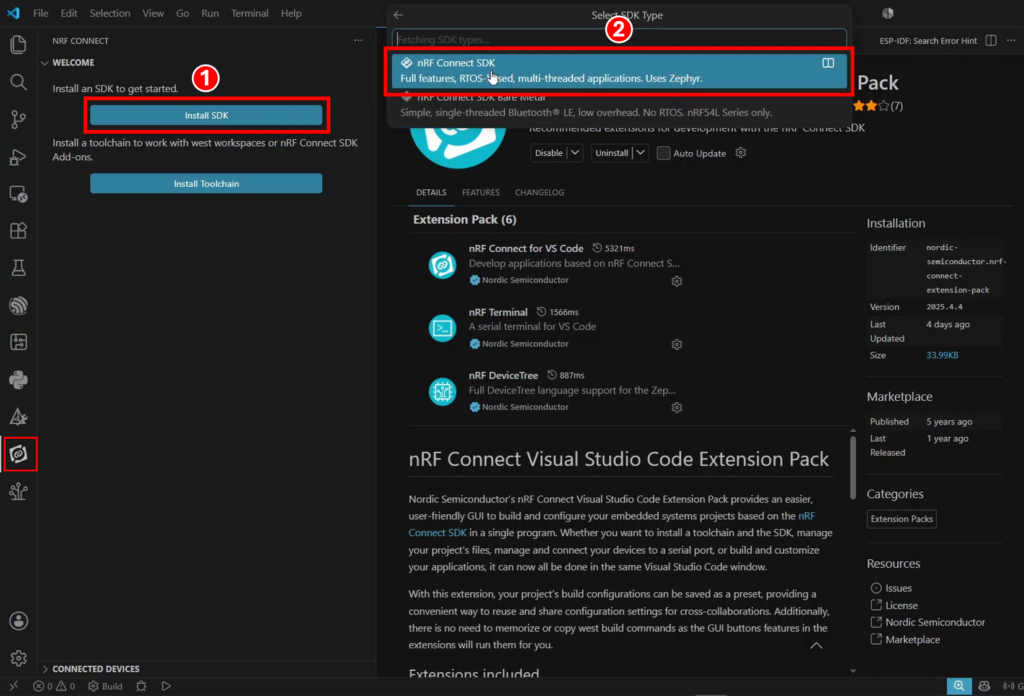Click the Uninstall extension button
This screenshot has height=696, width=1024.
point(612,153)
